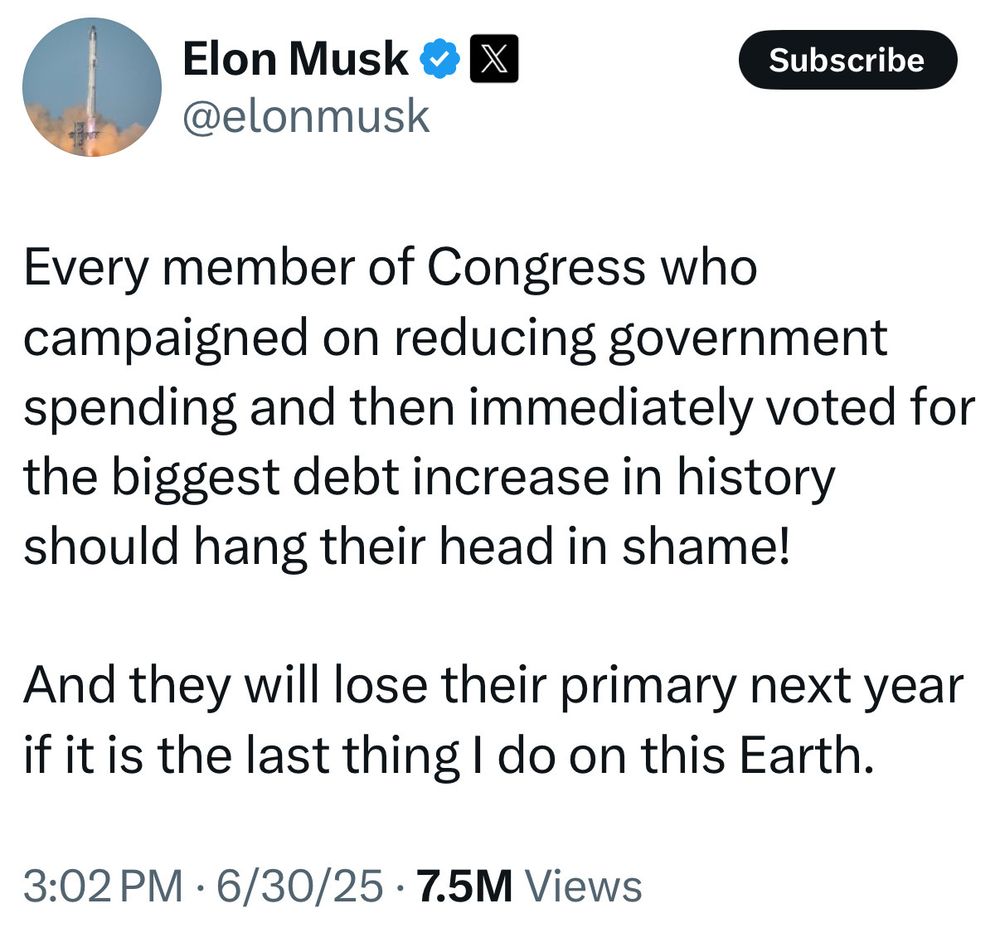Click the word Congress in the post
This screenshot has height=943, width=1000.
coord(536,268)
